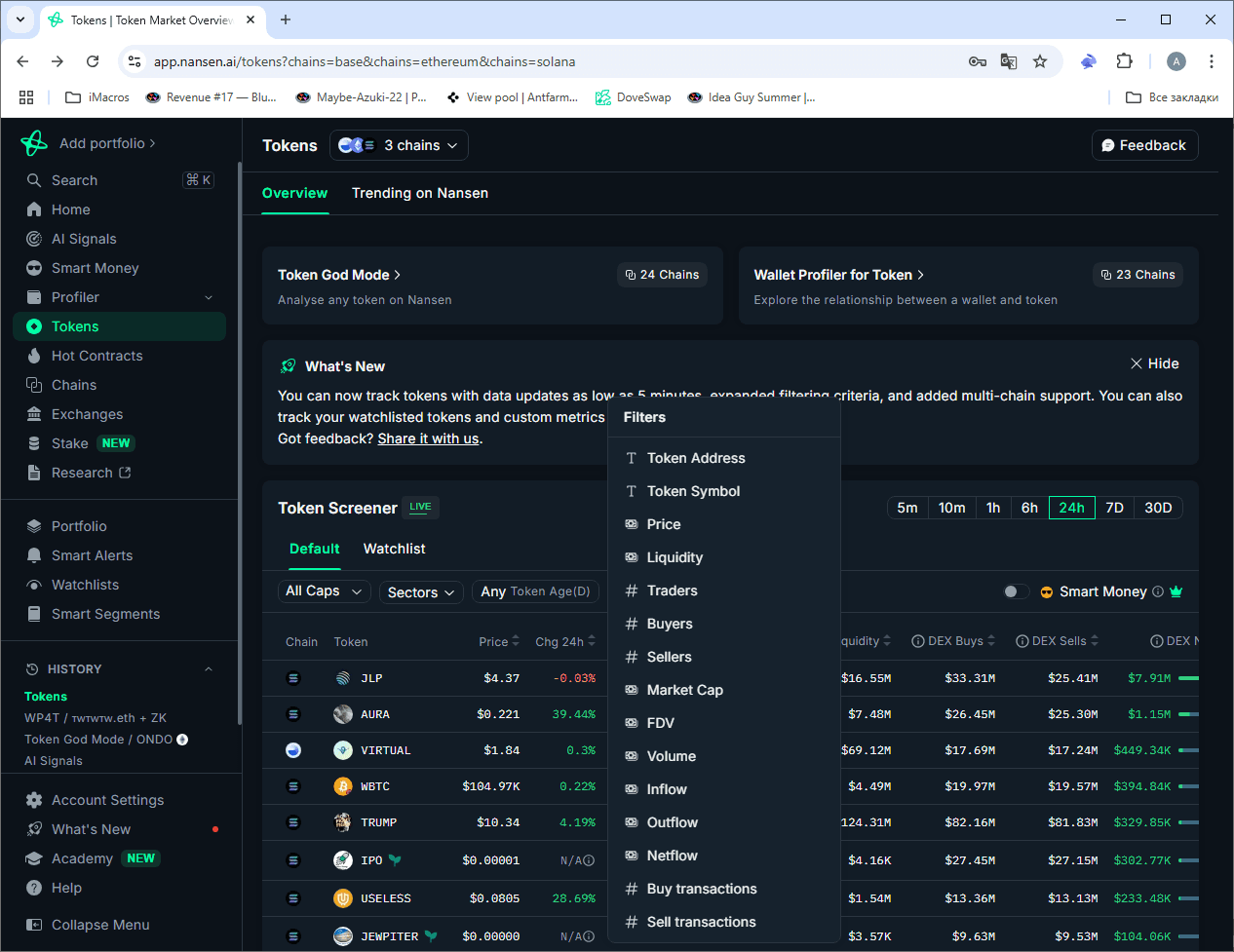Open All Caps dropdown
Image resolution: width=1234 pixels, height=952 pixels.
coord(324,591)
